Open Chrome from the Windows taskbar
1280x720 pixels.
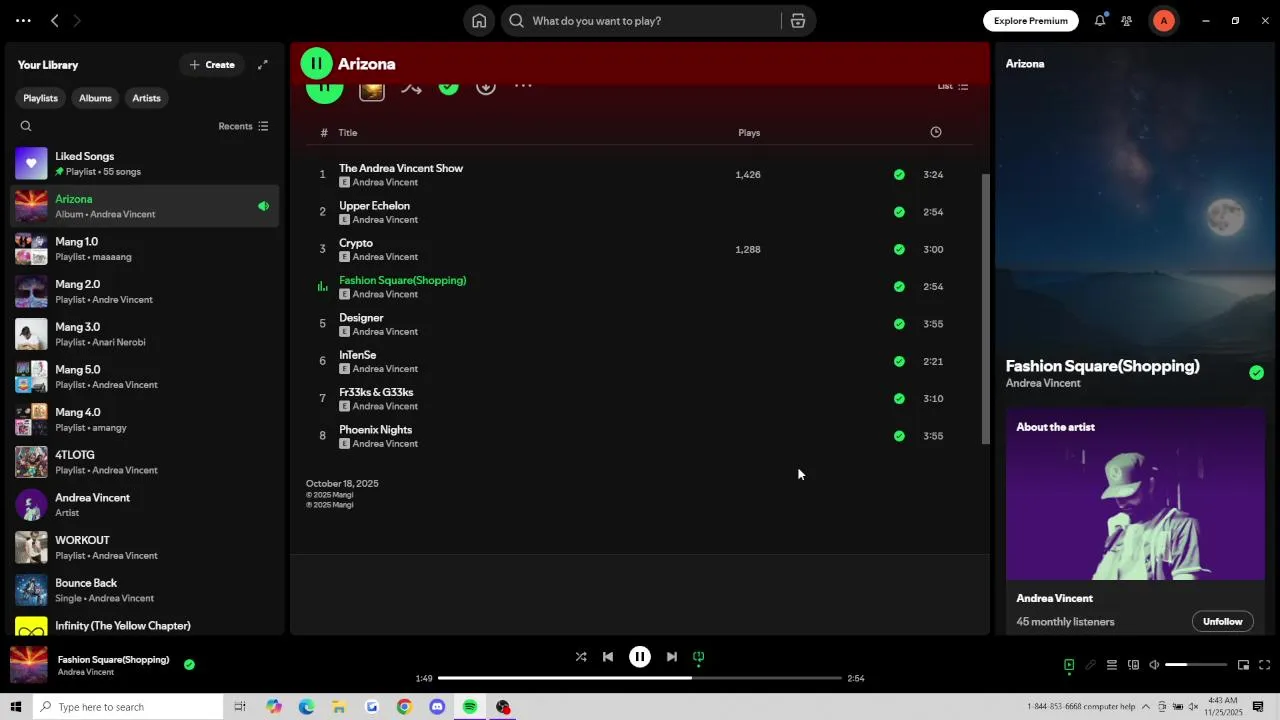point(404,707)
